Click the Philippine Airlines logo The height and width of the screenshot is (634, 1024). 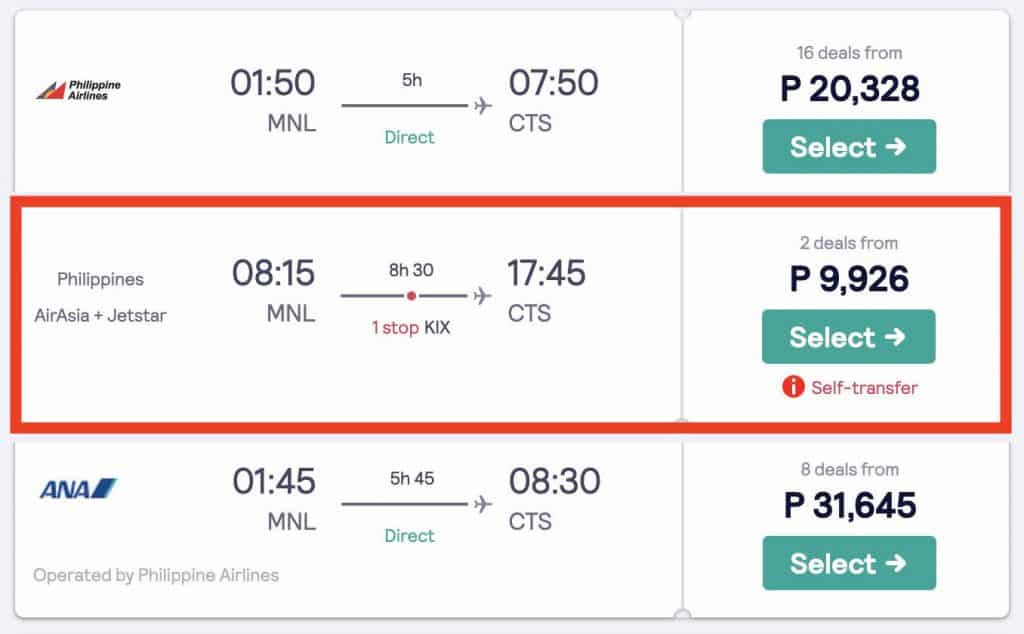(x=78, y=90)
